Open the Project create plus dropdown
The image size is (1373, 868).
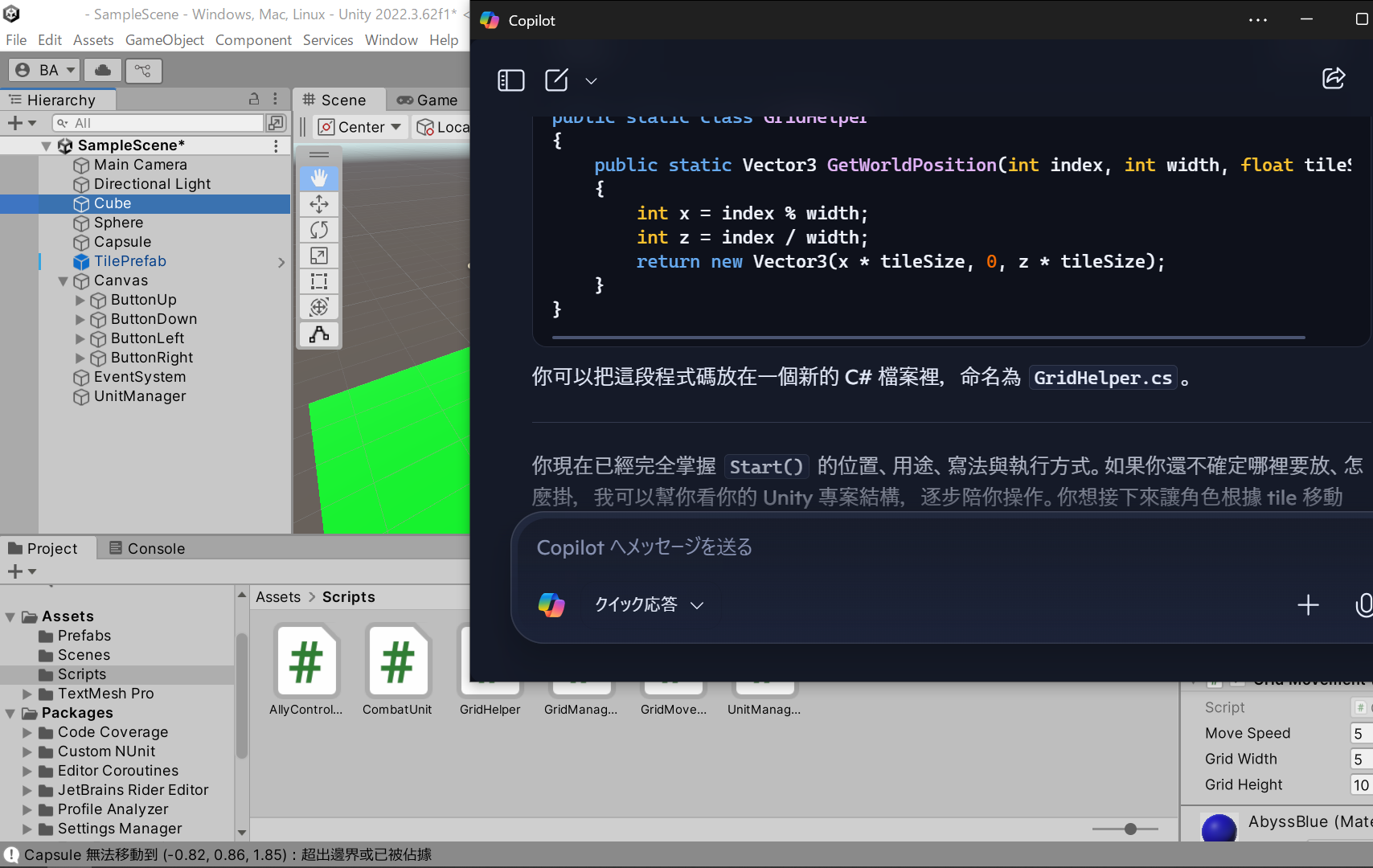point(22,571)
